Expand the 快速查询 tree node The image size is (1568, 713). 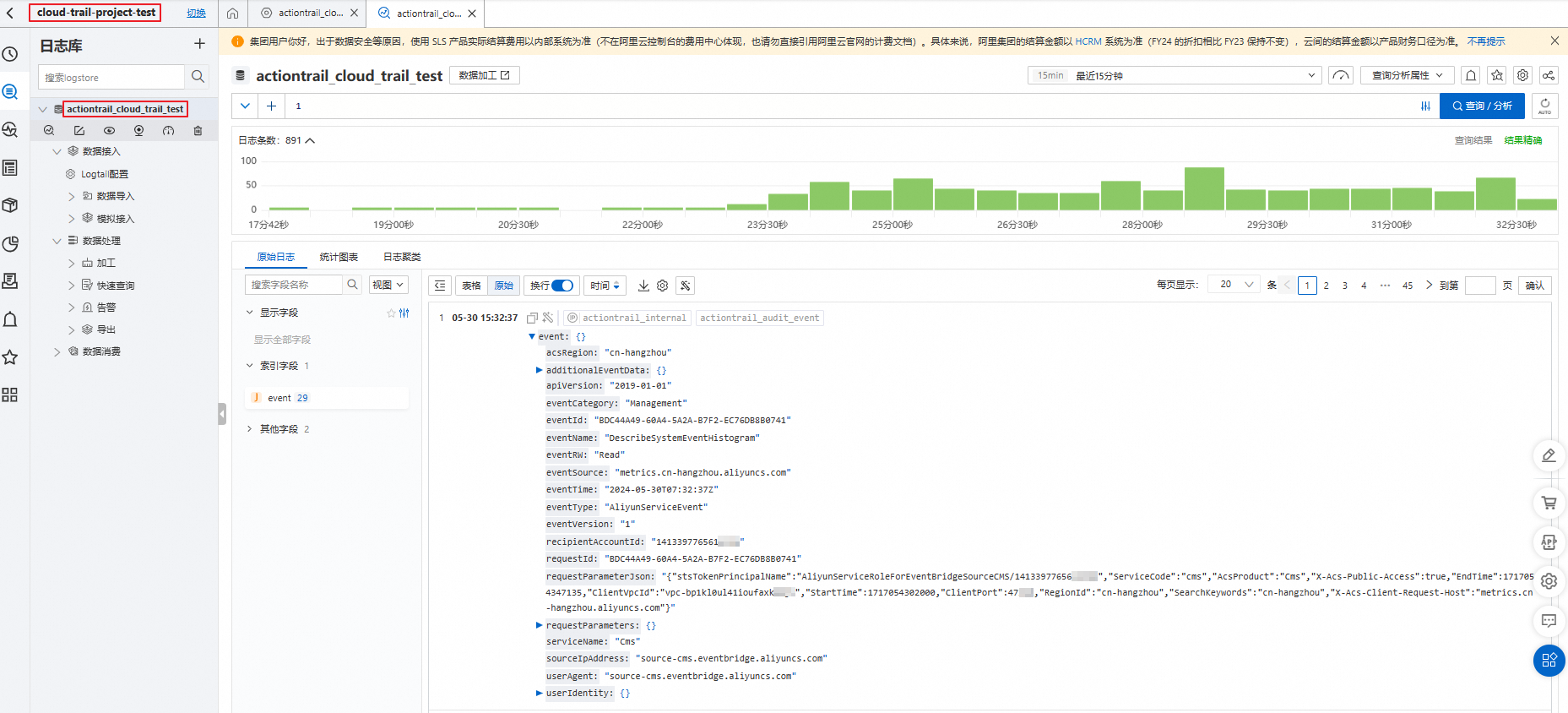pos(71,286)
